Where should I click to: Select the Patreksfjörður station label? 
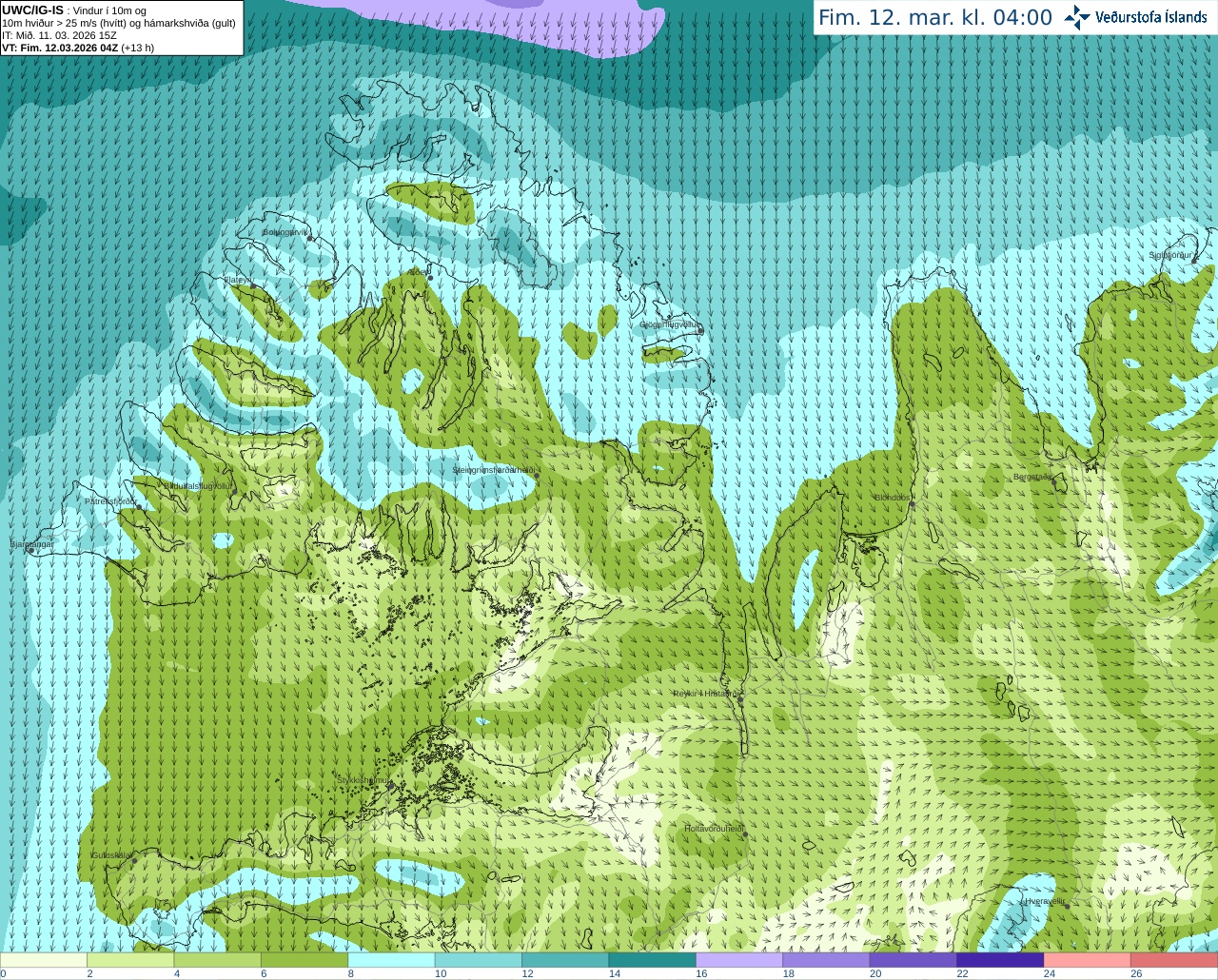[x=110, y=501]
